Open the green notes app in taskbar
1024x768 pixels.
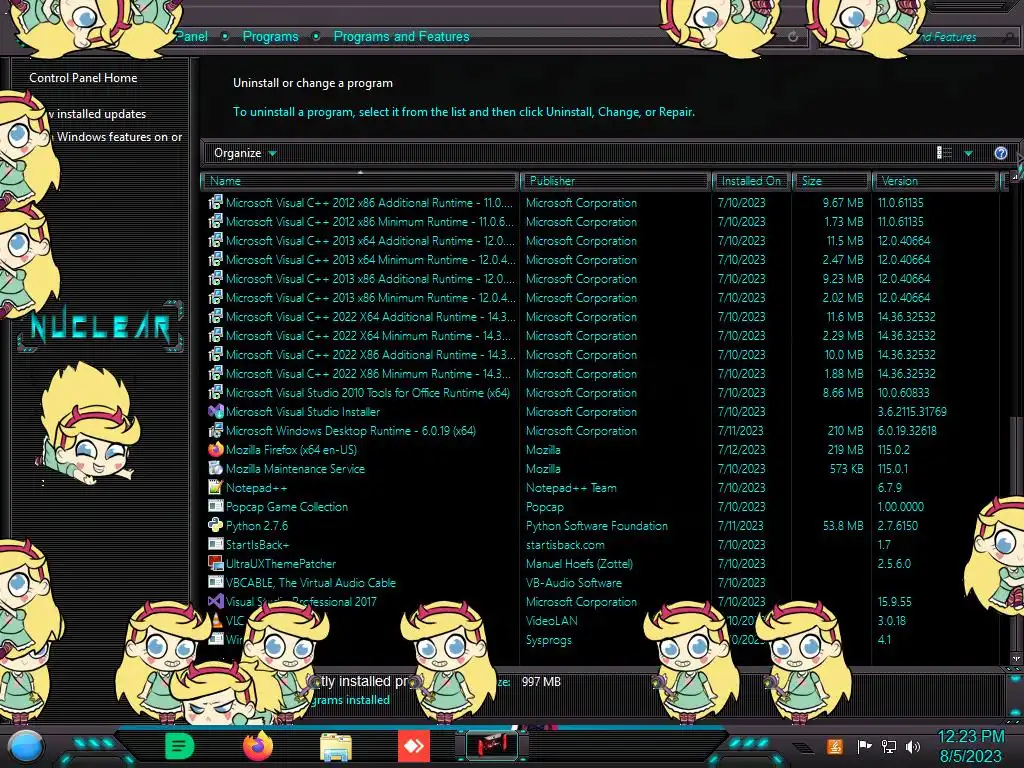tap(180, 746)
